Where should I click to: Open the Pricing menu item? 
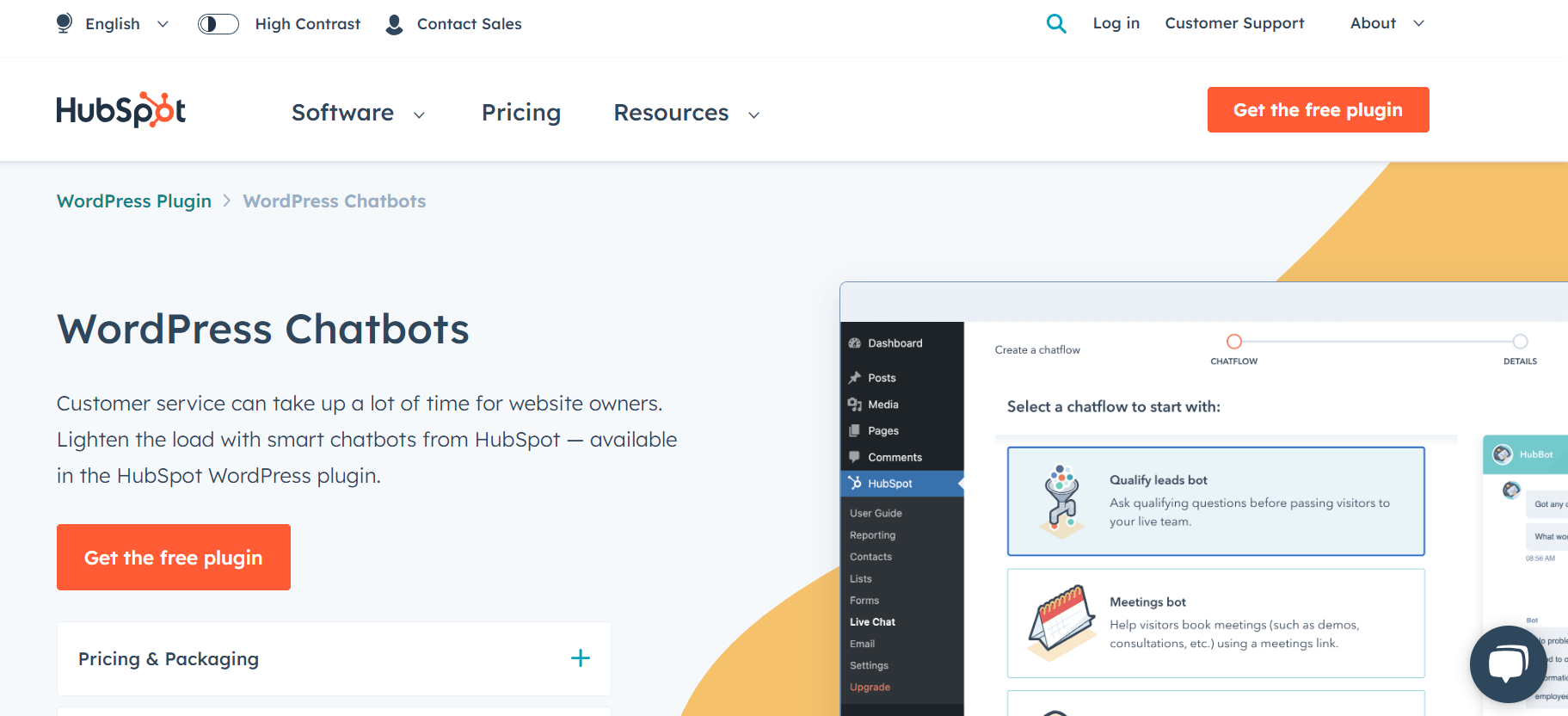(x=521, y=113)
